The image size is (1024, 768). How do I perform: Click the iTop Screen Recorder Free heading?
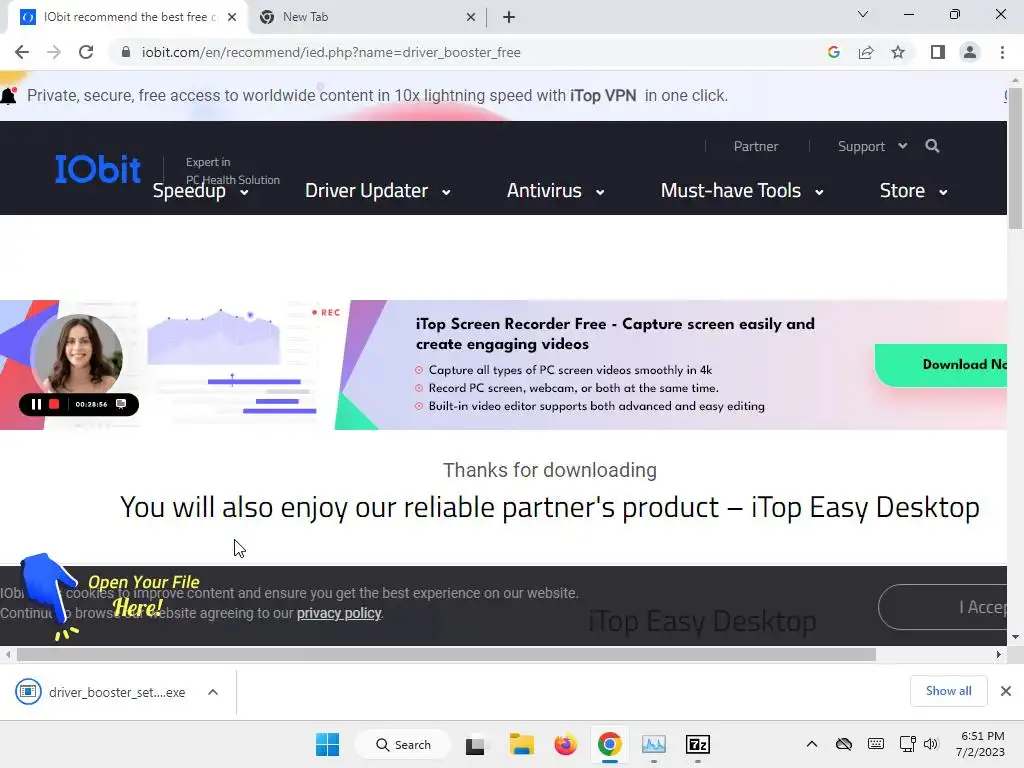coord(615,334)
